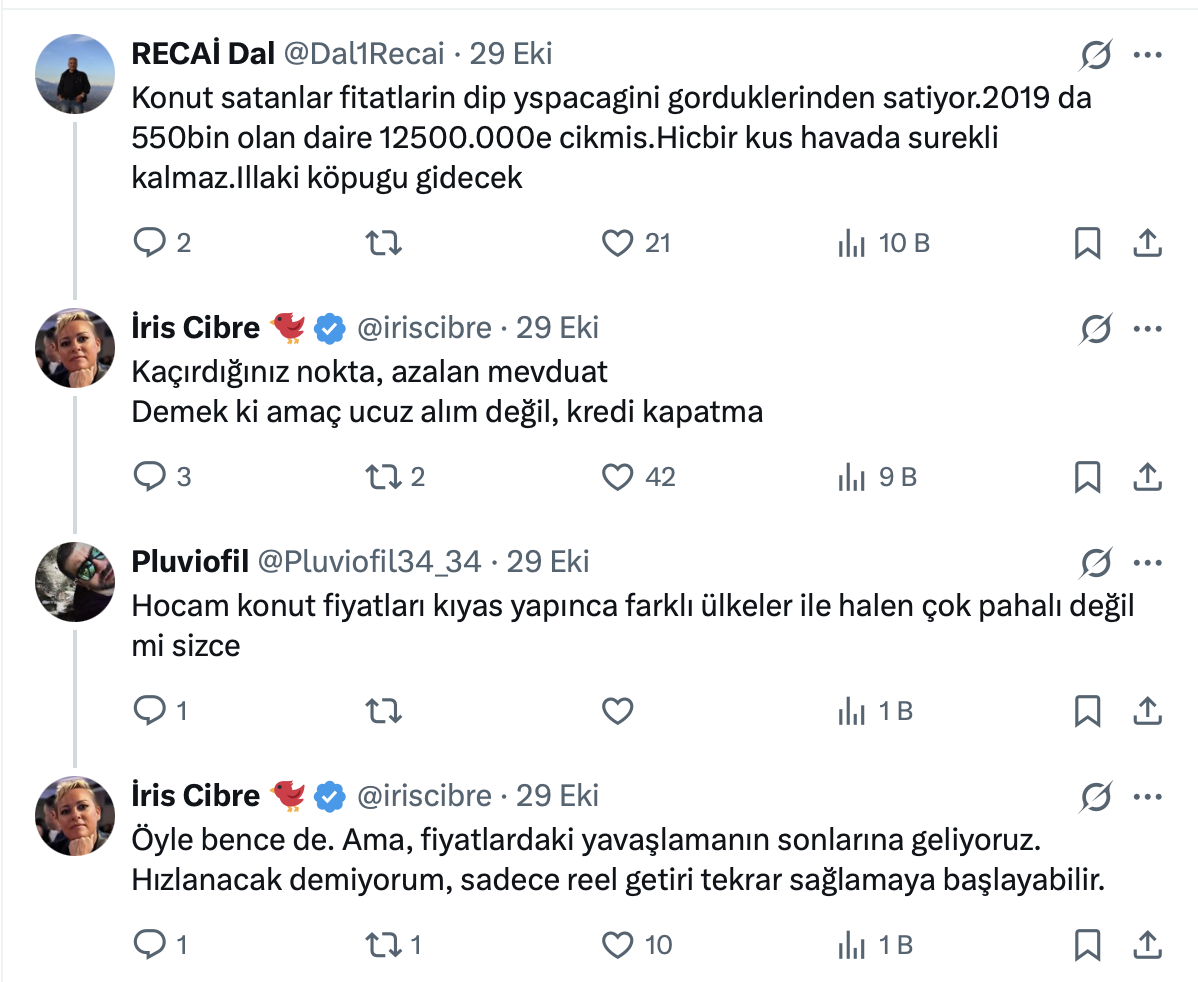This screenshot has width=1198, height=982.
Task: Click Grok icon on İris Cibre's last tweet
Action: tap(1096, 797)
